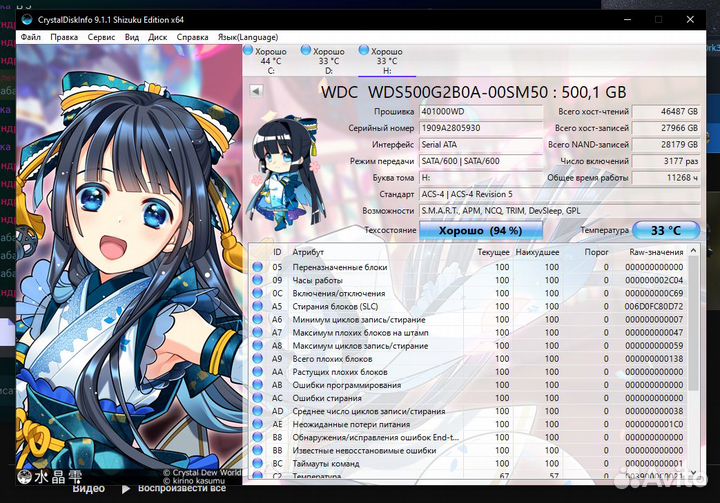The image size is (720, 503).
Task: Click the blue status orb for drive H:
Action: 363,50
